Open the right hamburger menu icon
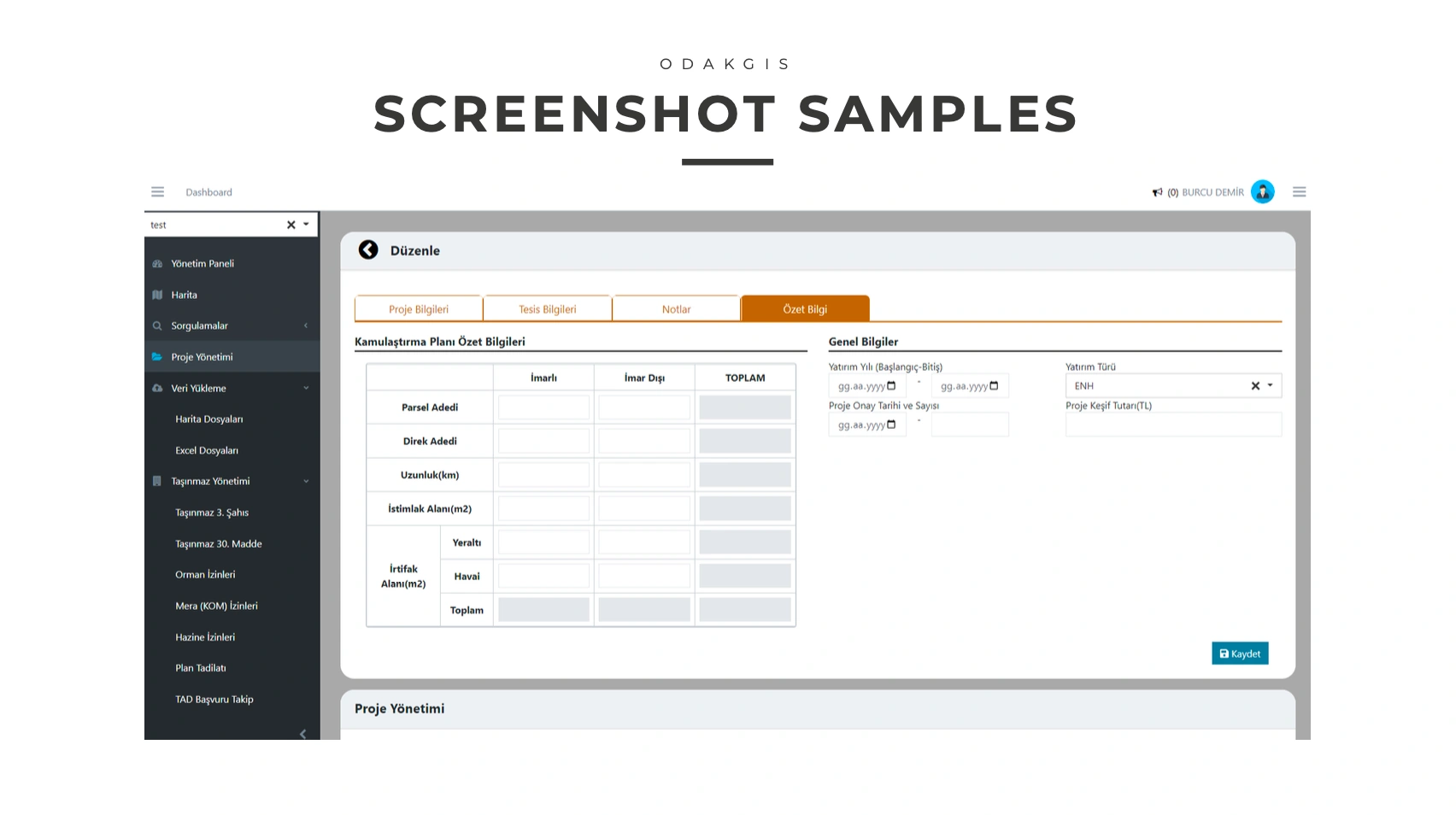The image size is (1456, 815). point(1299,192)
